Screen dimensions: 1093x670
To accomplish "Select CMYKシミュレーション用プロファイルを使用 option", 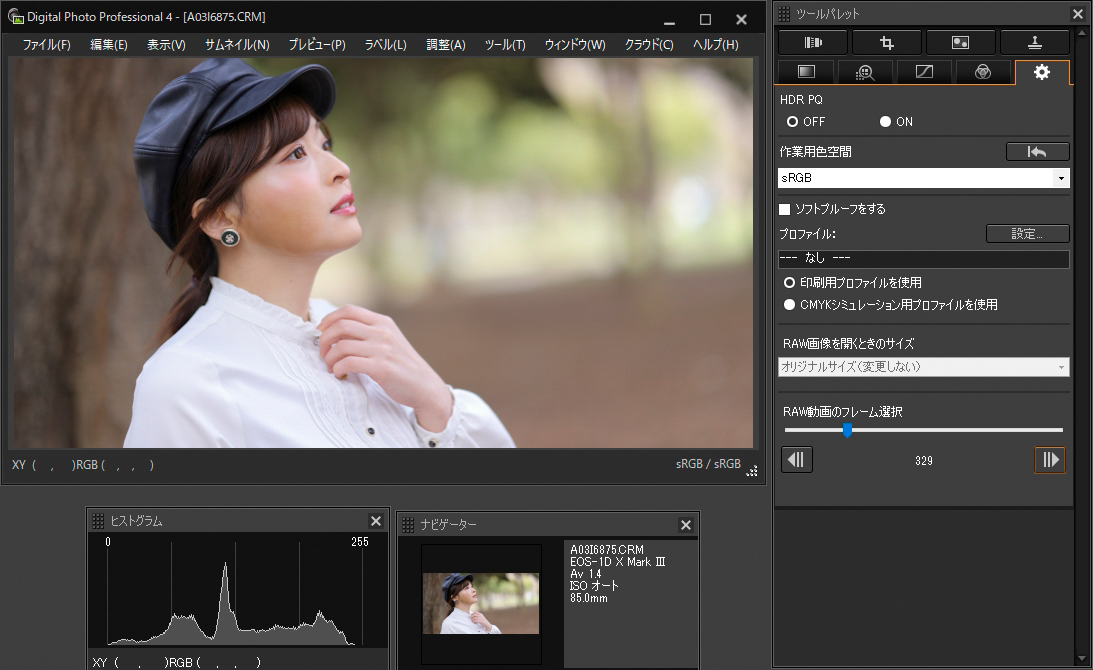I will (790, 305).
